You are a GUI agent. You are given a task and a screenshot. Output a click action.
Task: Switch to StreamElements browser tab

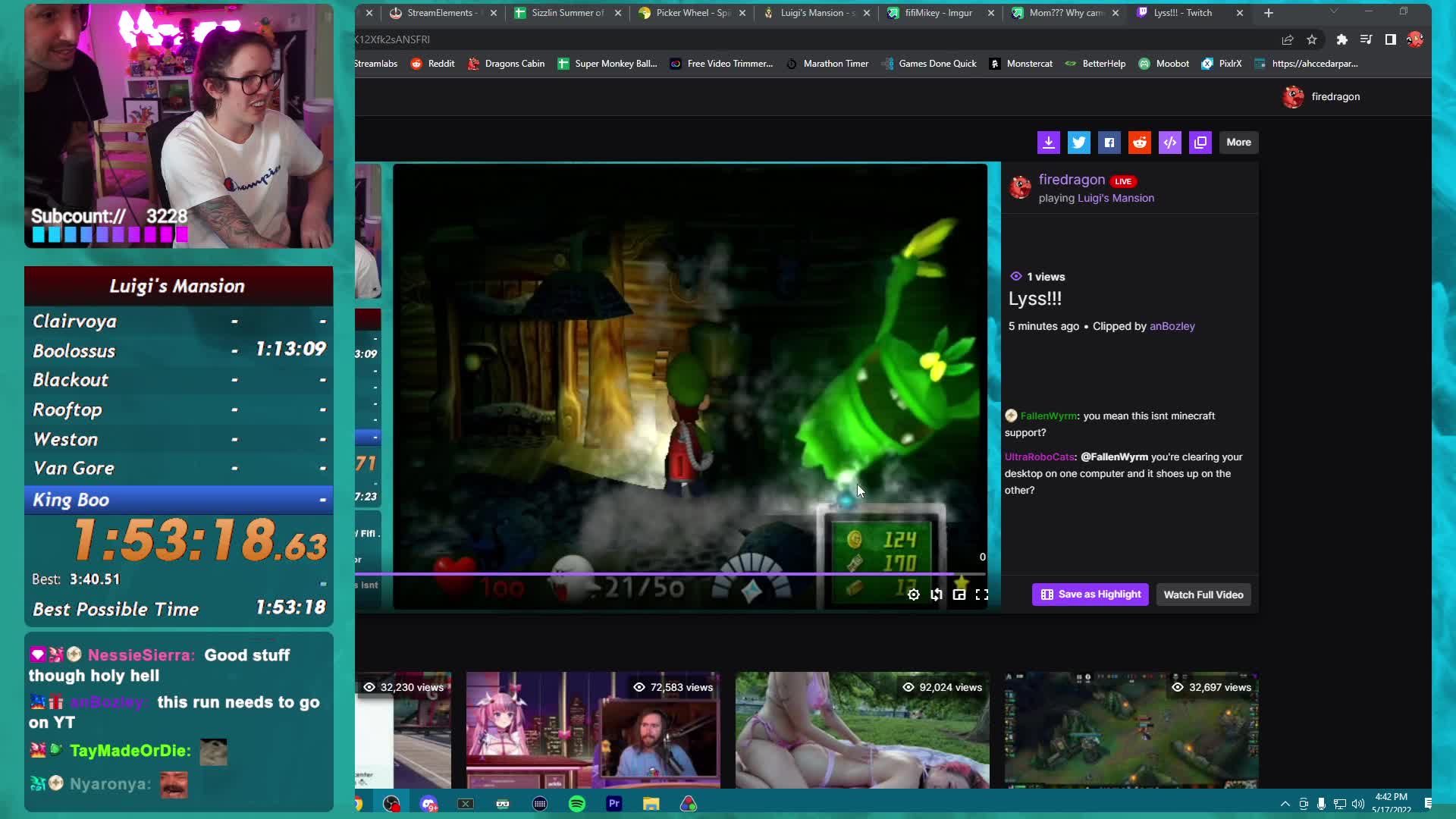point(442,13)
